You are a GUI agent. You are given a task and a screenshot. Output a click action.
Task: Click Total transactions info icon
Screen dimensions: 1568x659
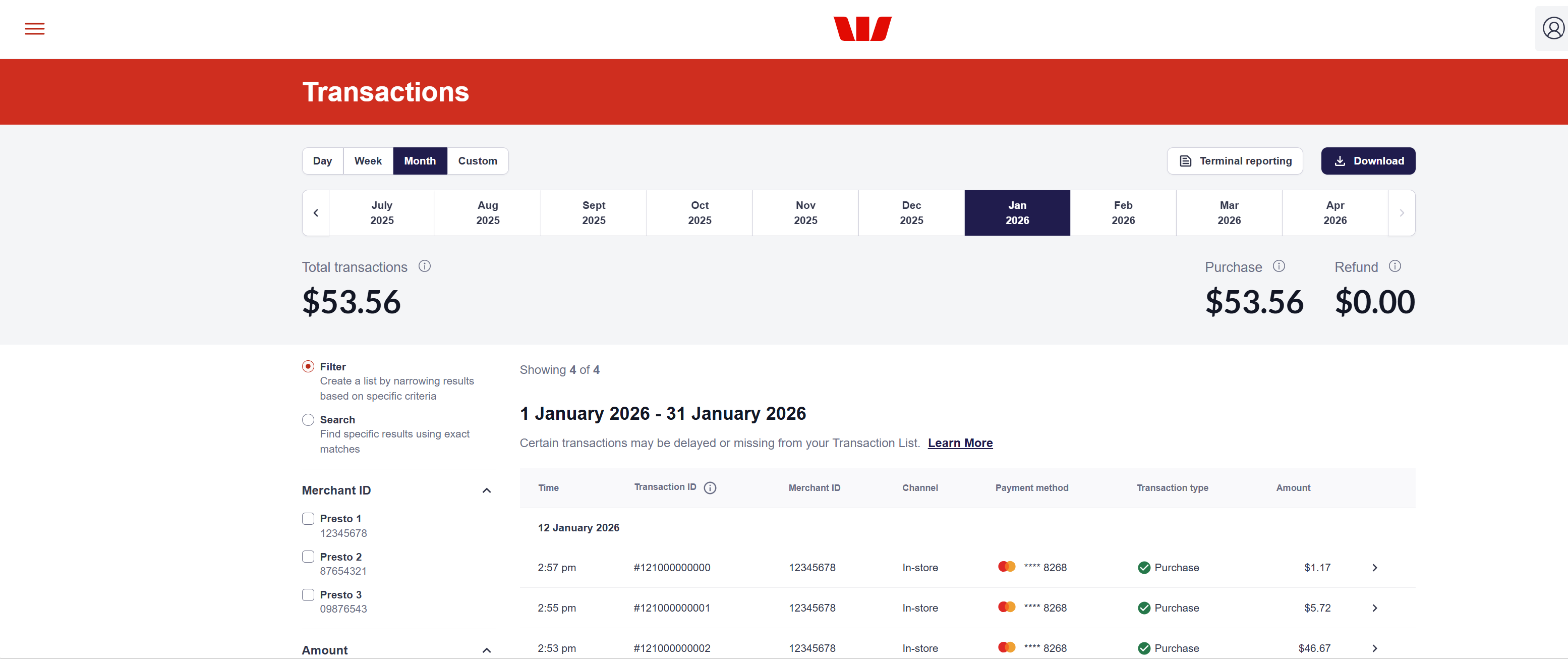coord(424,266)
